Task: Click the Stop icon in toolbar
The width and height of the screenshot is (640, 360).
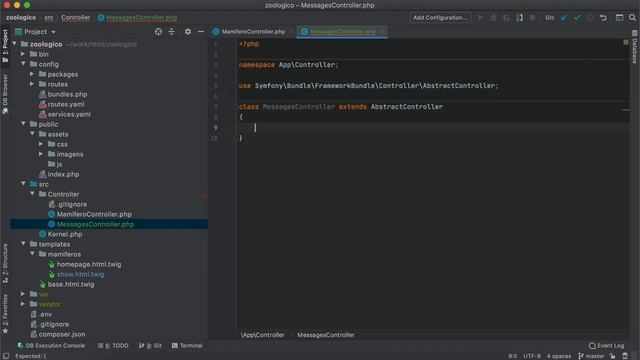Action: click(x=532, y=18)
